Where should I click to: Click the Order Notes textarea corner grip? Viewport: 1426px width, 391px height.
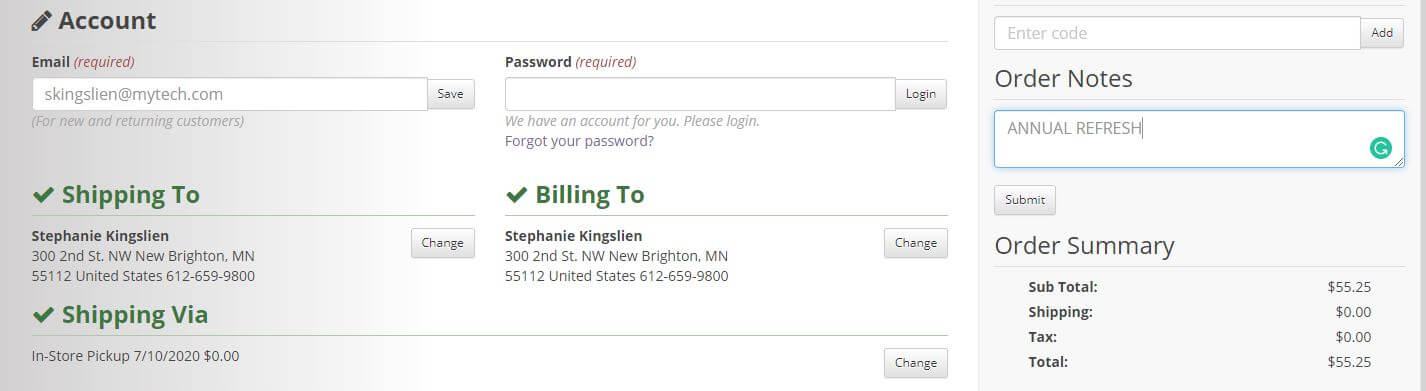(x=1398, y=161)
